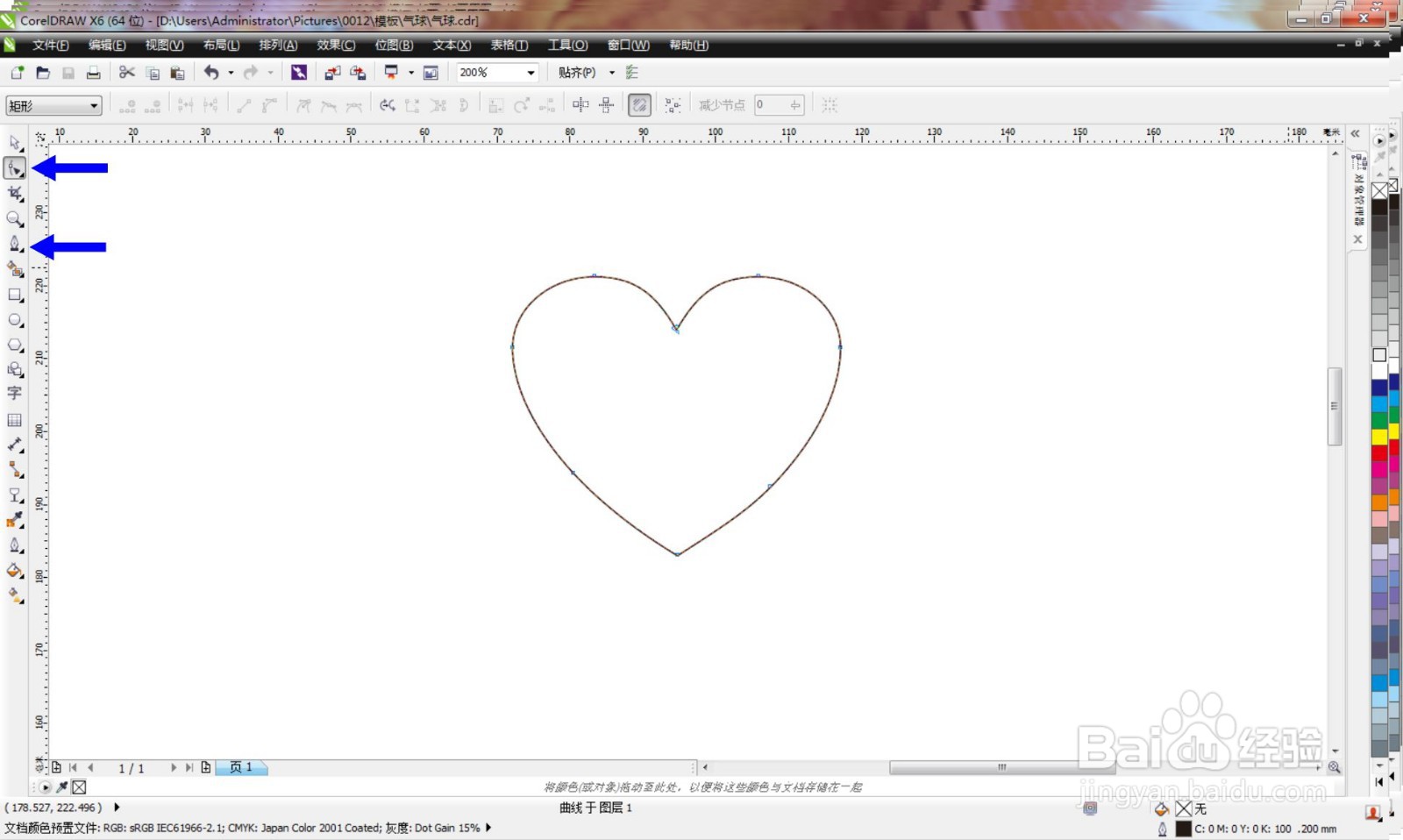Viewport: 1403px width, 840px height.
Task: Open the 效果(C) menu
Action: tap(336, 45)
